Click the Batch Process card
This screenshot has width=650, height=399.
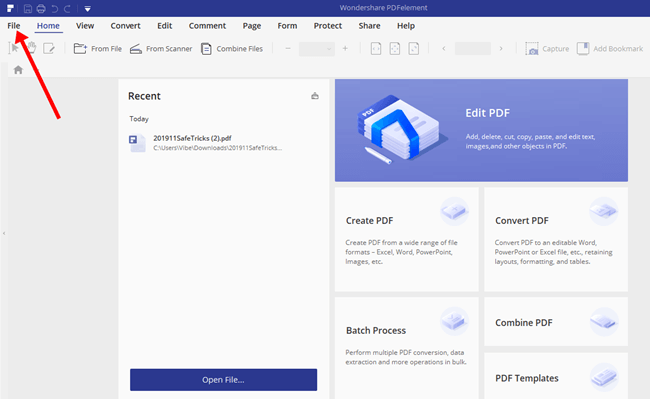point(407,348)
